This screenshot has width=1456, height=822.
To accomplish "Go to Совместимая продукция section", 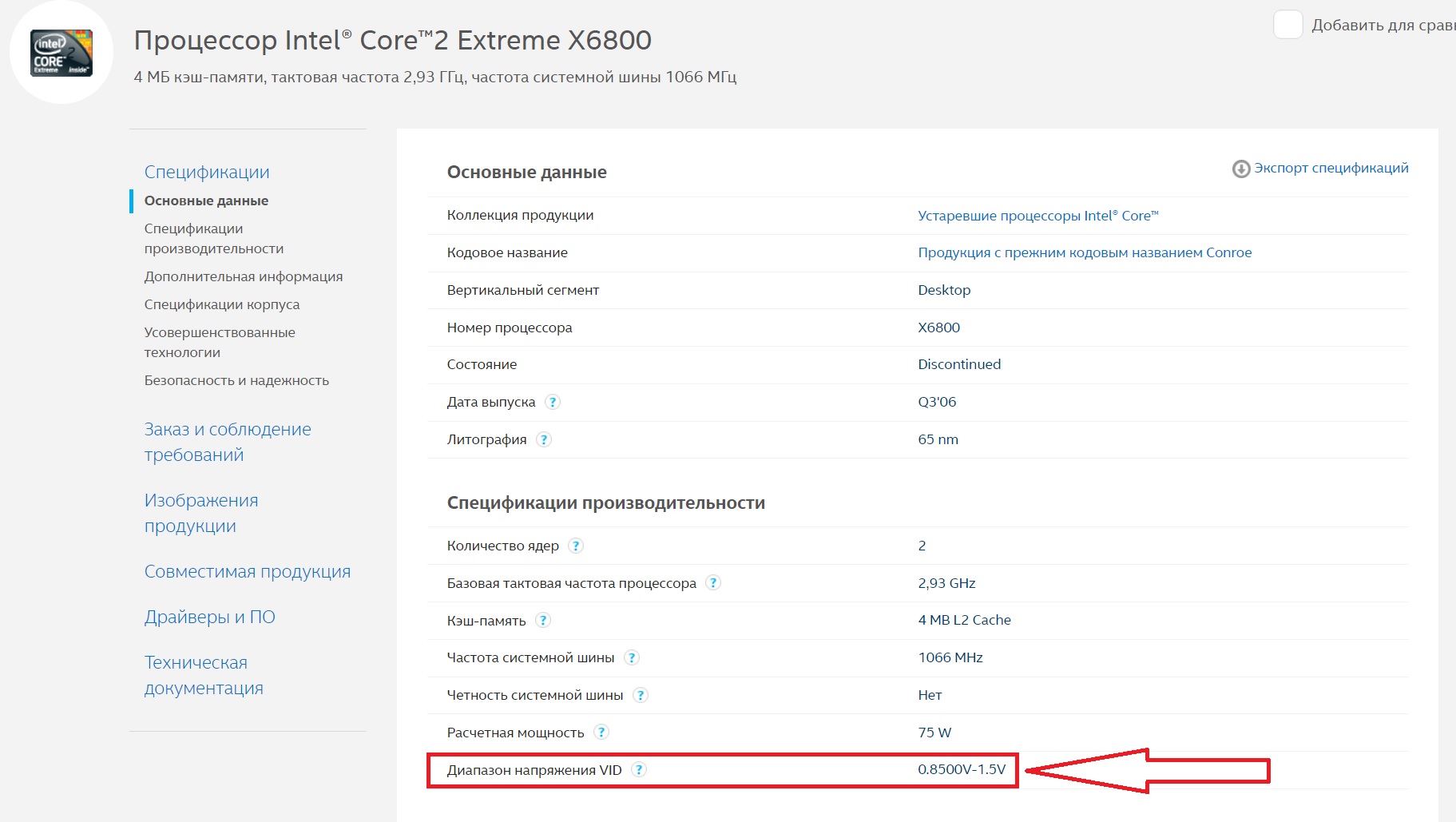I will tap(248, 571).
